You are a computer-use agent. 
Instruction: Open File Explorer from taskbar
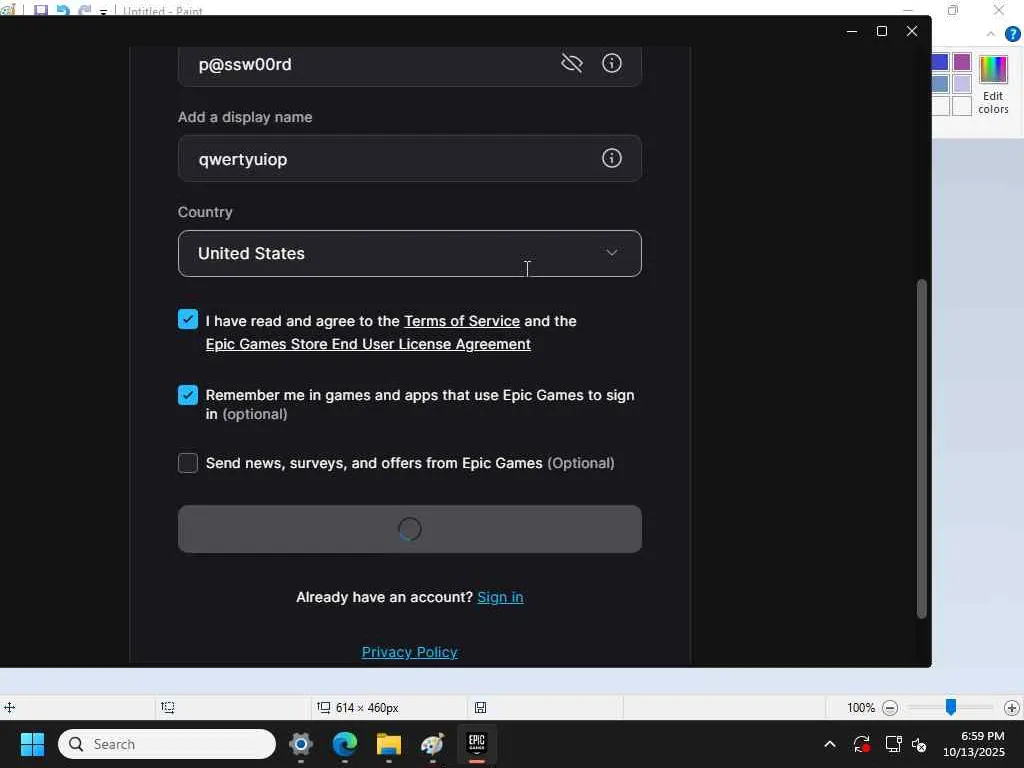point(389,744)
